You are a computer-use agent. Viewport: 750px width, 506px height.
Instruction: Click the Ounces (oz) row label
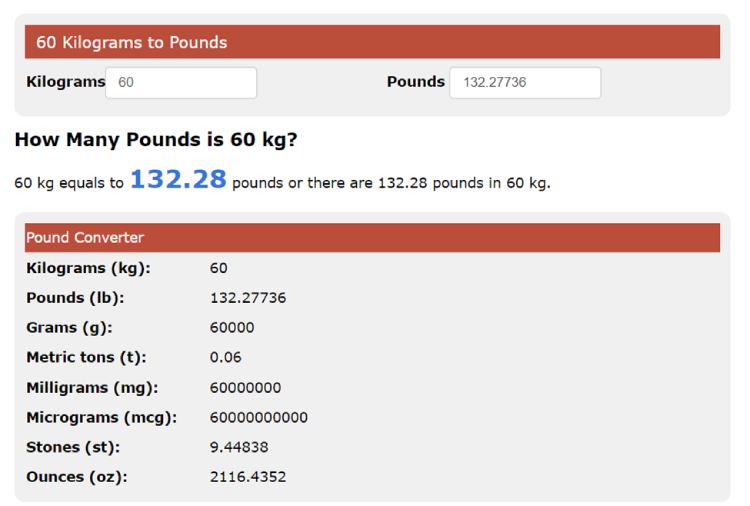[77, 477]
